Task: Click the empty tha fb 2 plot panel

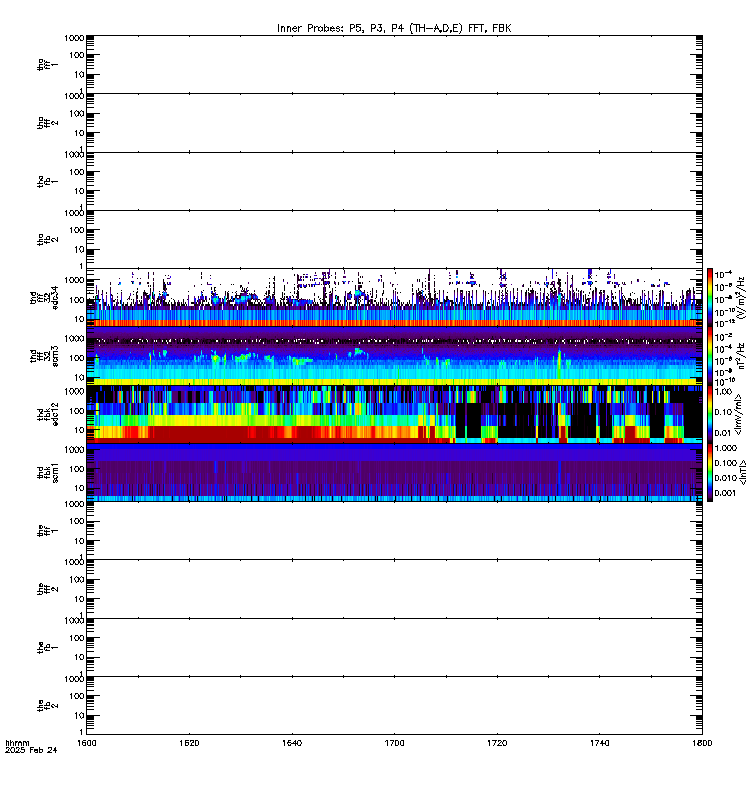Action: click(x=394, y=240)
